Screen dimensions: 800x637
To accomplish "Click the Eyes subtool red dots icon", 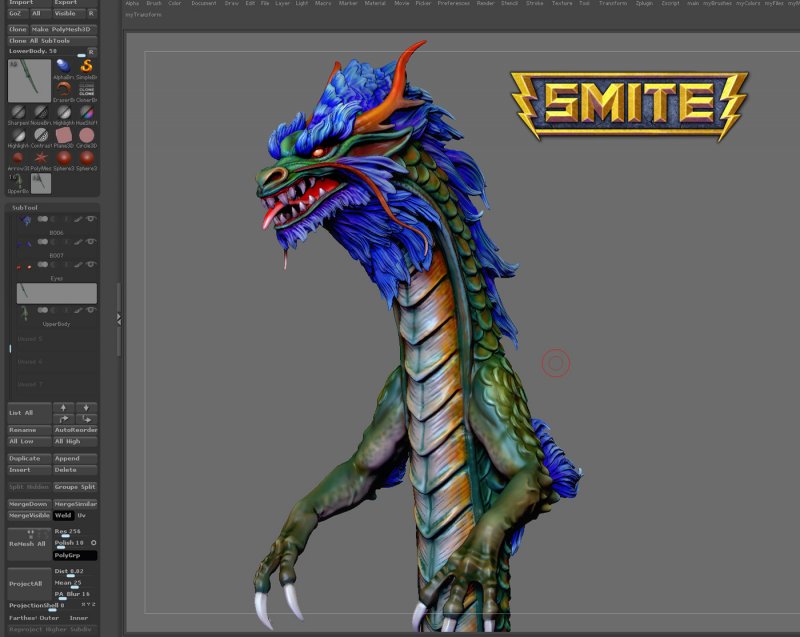I will coord(23,266).
